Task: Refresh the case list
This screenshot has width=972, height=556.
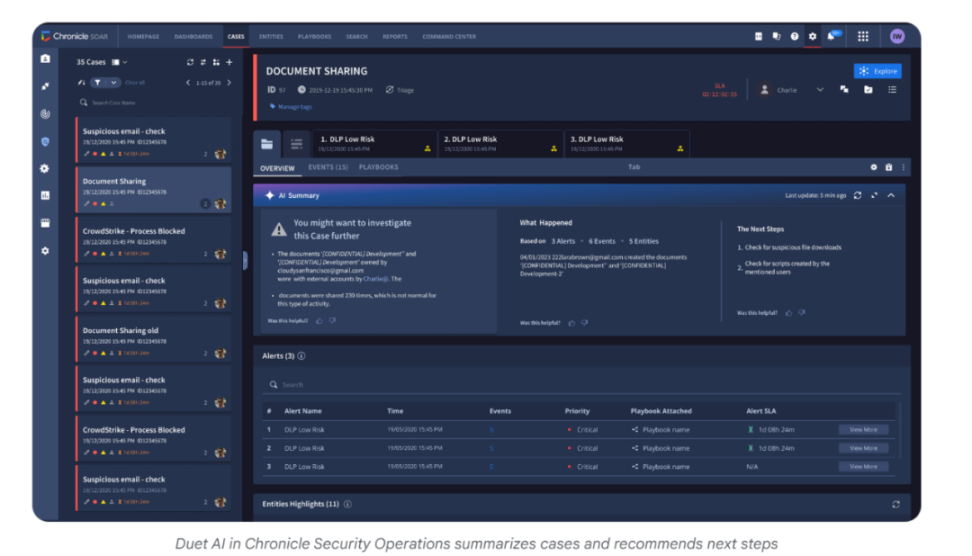Action: 190,62
